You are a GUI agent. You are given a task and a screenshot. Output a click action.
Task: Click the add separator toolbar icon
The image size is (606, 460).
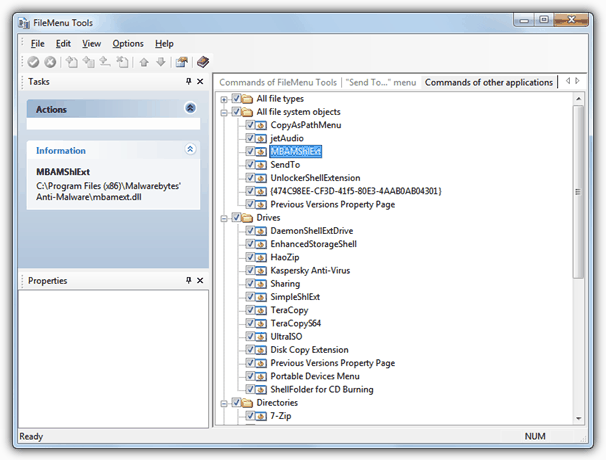[105, 62]
